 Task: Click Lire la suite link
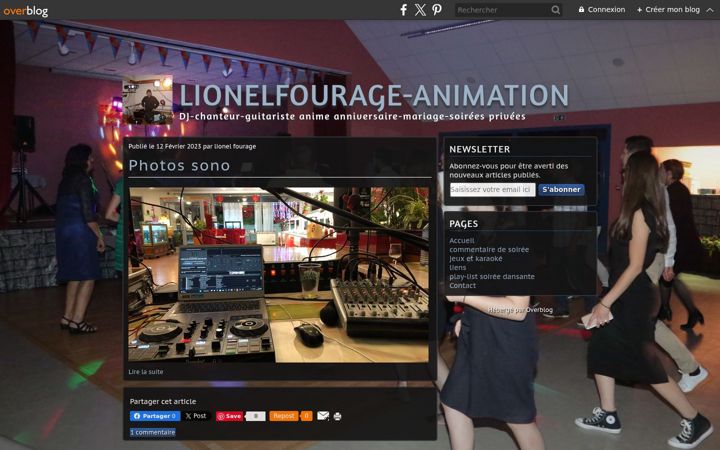pos(146,371)
